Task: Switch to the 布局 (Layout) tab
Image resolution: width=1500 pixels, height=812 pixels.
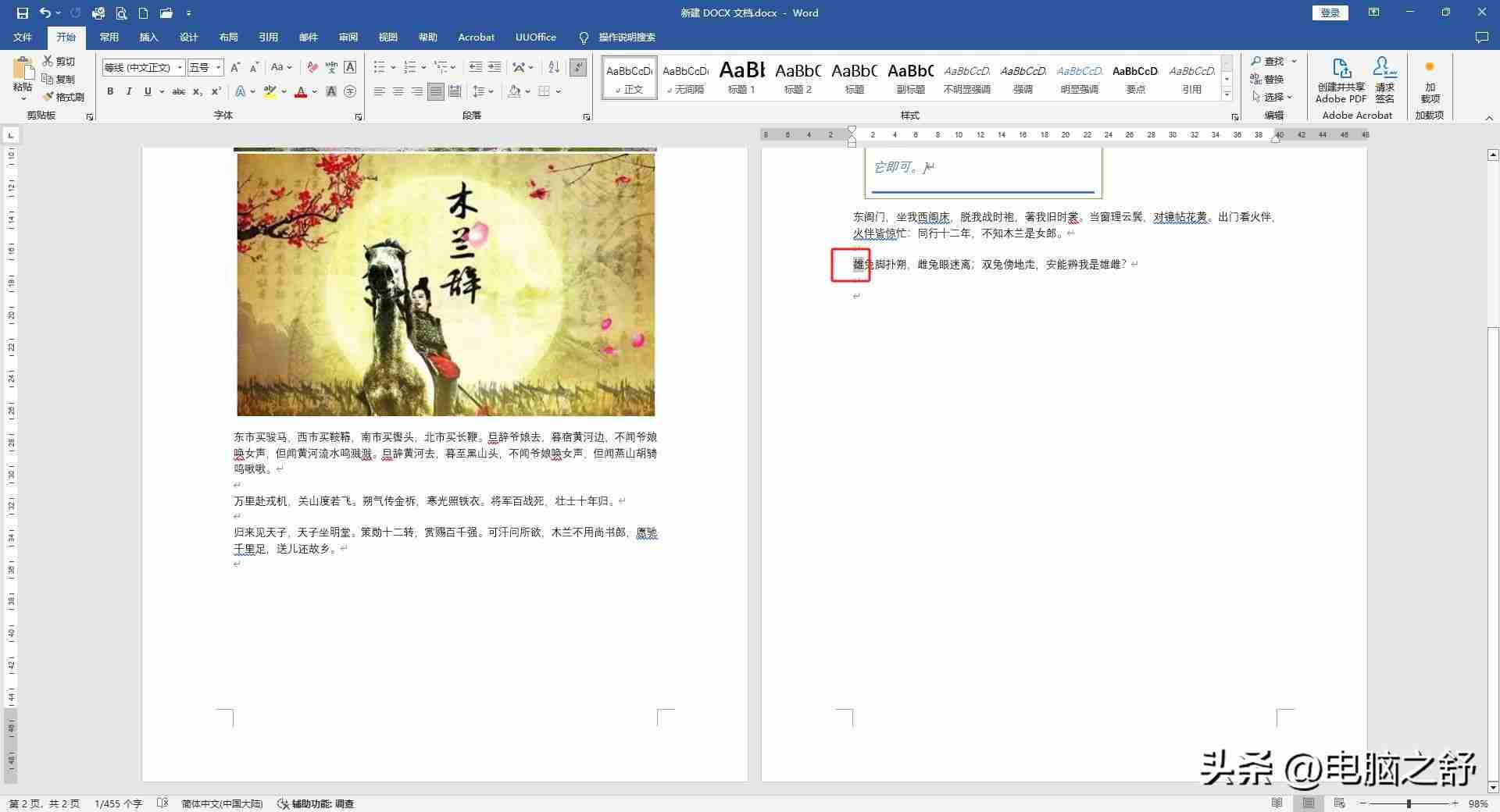Action: click(228, 37)
